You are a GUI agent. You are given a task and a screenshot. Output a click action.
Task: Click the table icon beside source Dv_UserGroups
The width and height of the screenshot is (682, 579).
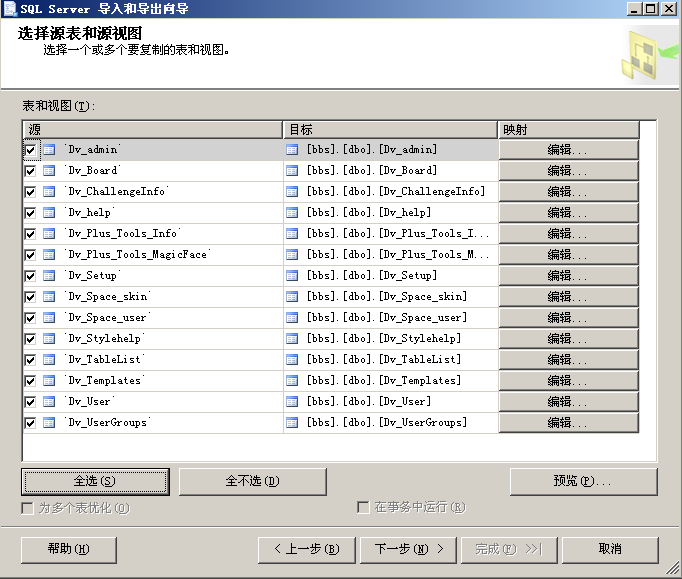(49, 423)
